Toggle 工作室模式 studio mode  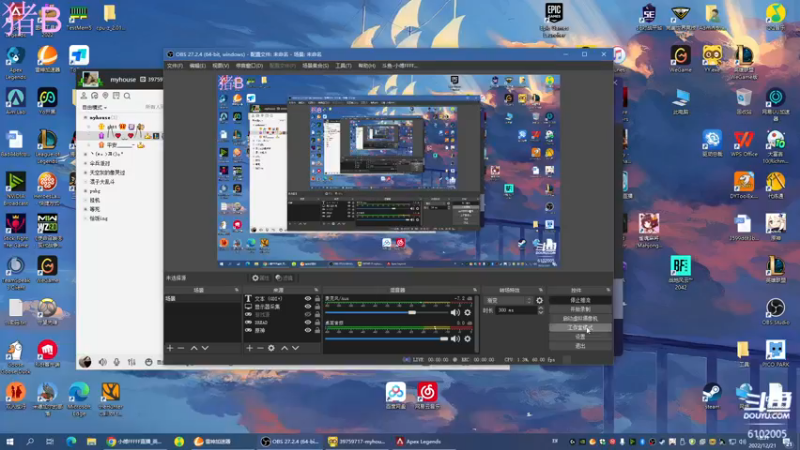point(580,328)
